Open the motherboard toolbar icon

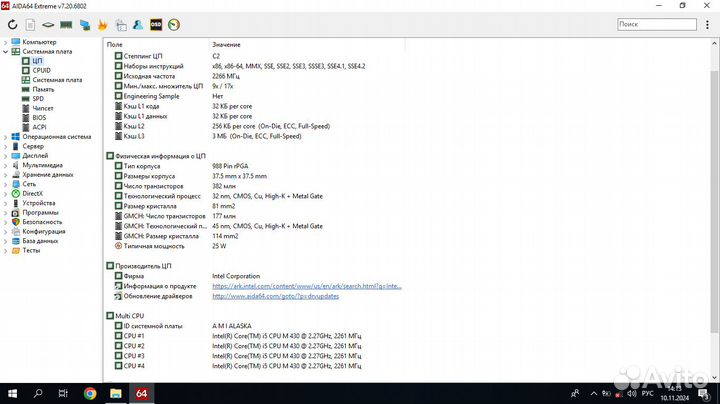pyautogui.click(x=48, y=25)
